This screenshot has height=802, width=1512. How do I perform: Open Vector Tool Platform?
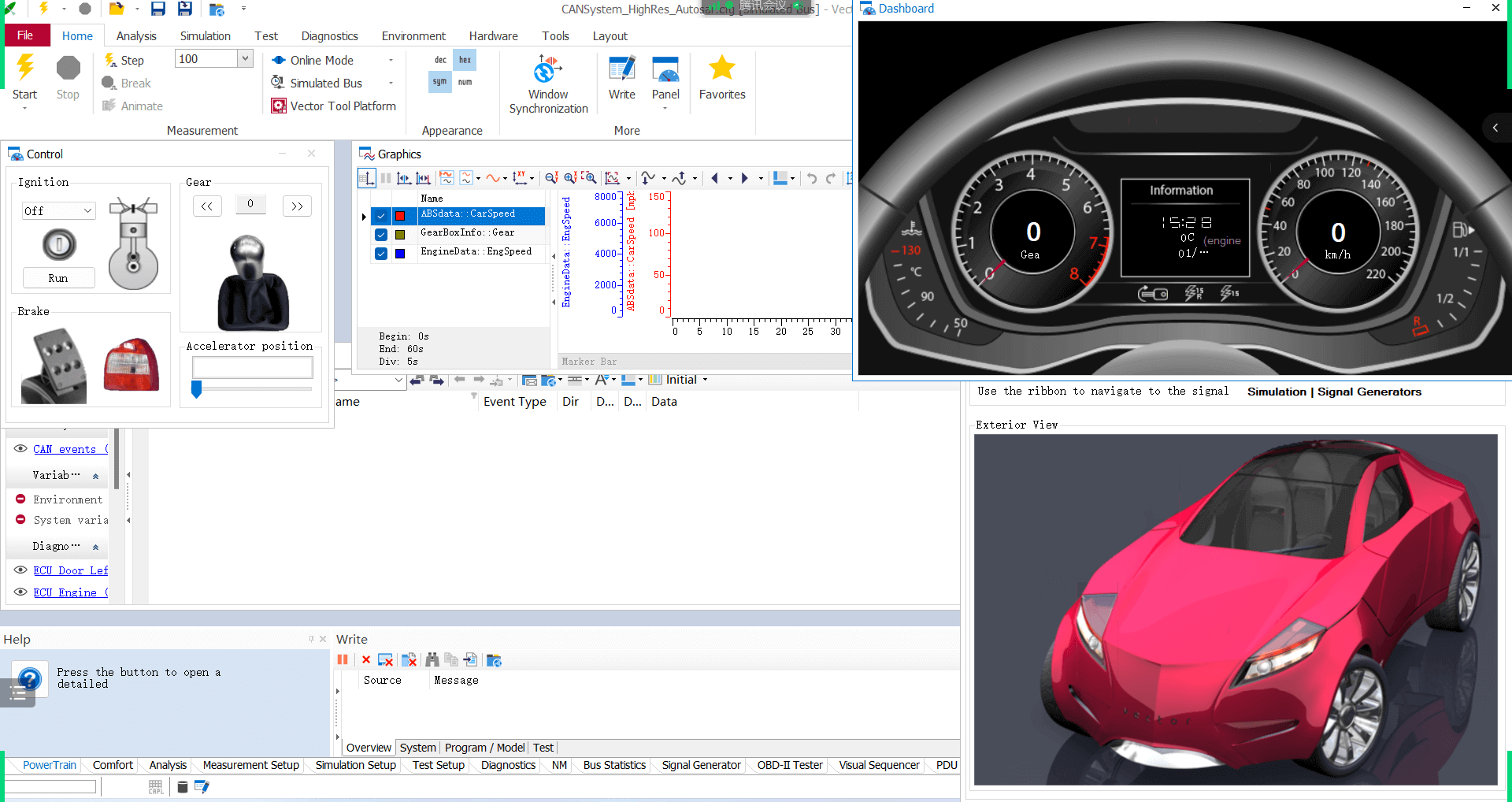point(334,106)
